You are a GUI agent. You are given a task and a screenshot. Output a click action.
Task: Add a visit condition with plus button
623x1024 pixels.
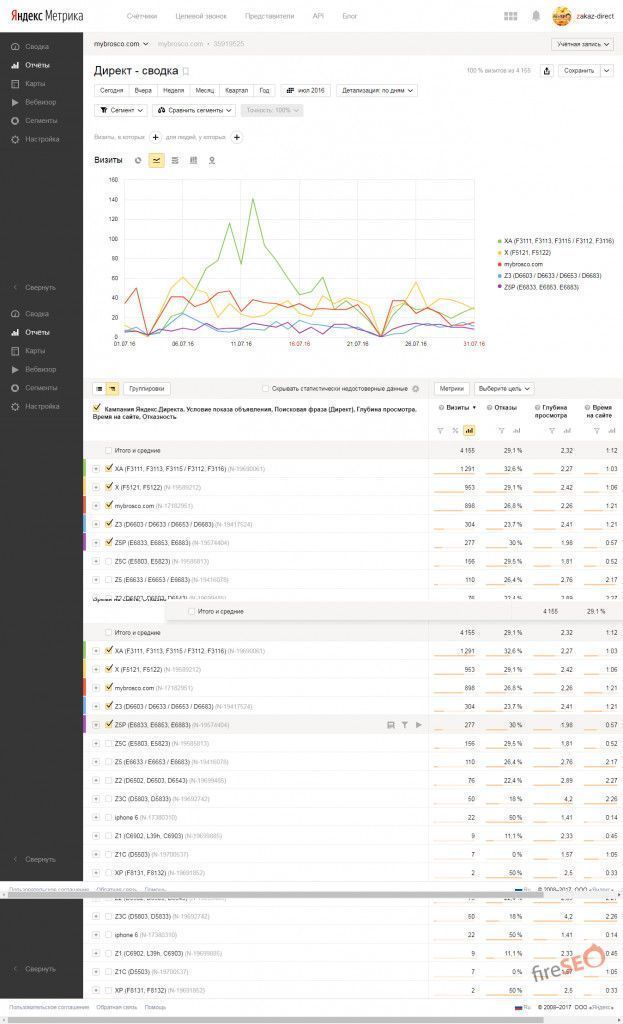(x=155, y=137)
